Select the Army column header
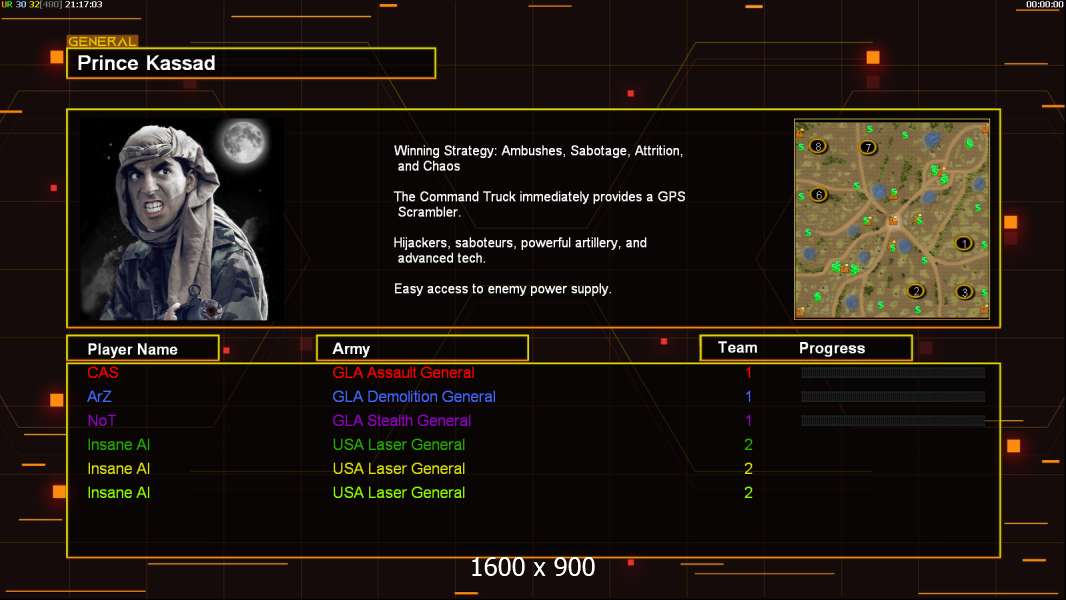Image resolution: width=1066 pixels, height=600 pixels. pos(422,349)
